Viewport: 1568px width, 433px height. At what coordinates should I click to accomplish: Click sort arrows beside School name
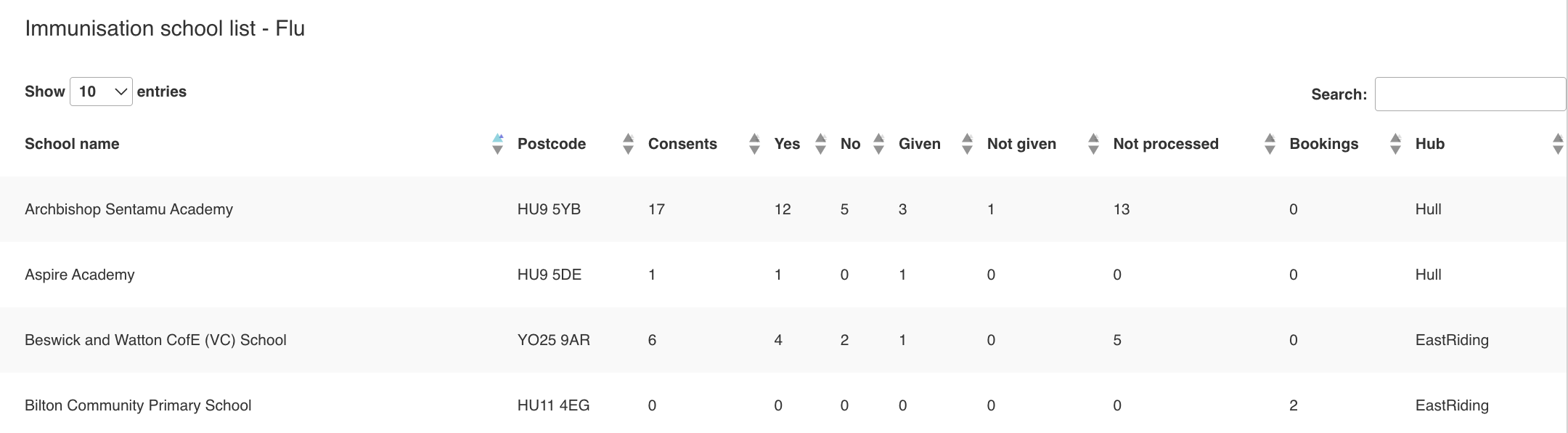[x=497, y=144]
